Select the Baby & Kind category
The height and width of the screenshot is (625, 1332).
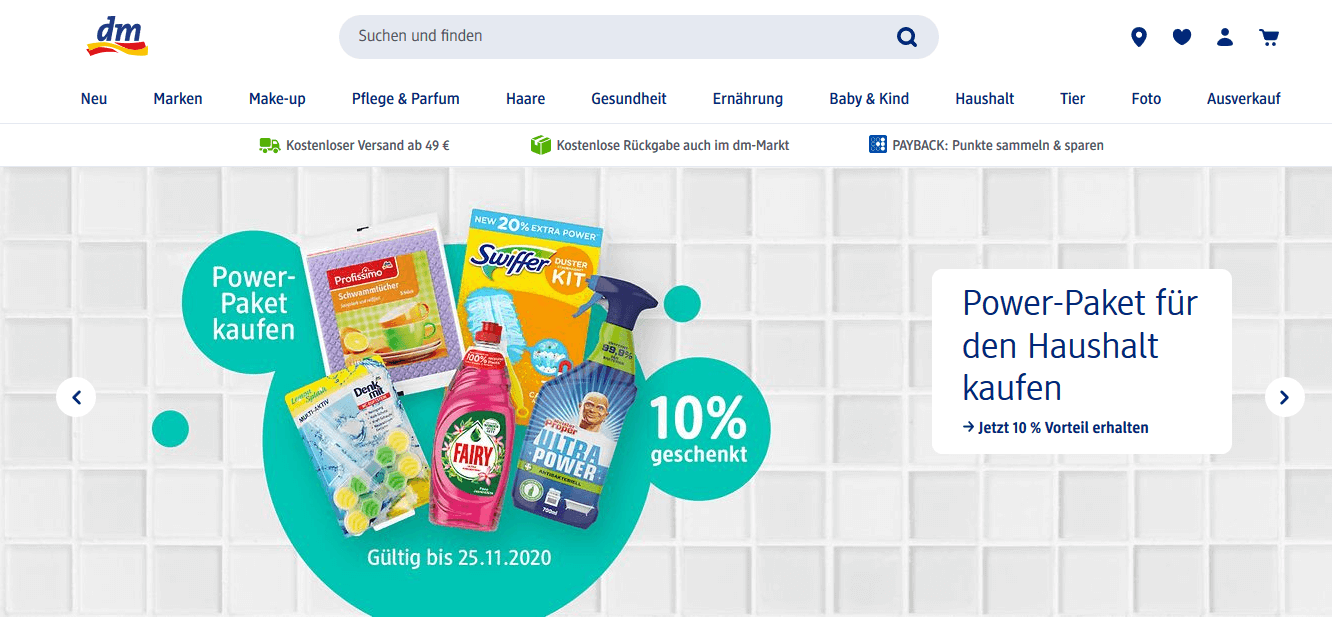click(869, 98)
